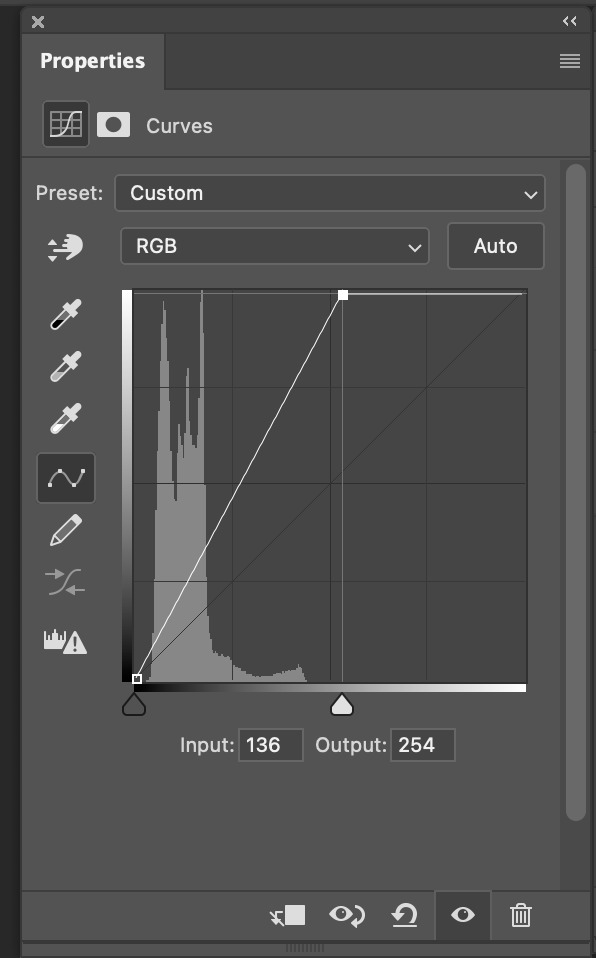Switch to the layer mask icon view
The height and width of the screenshot is (958, 596).
coord(114,125)
